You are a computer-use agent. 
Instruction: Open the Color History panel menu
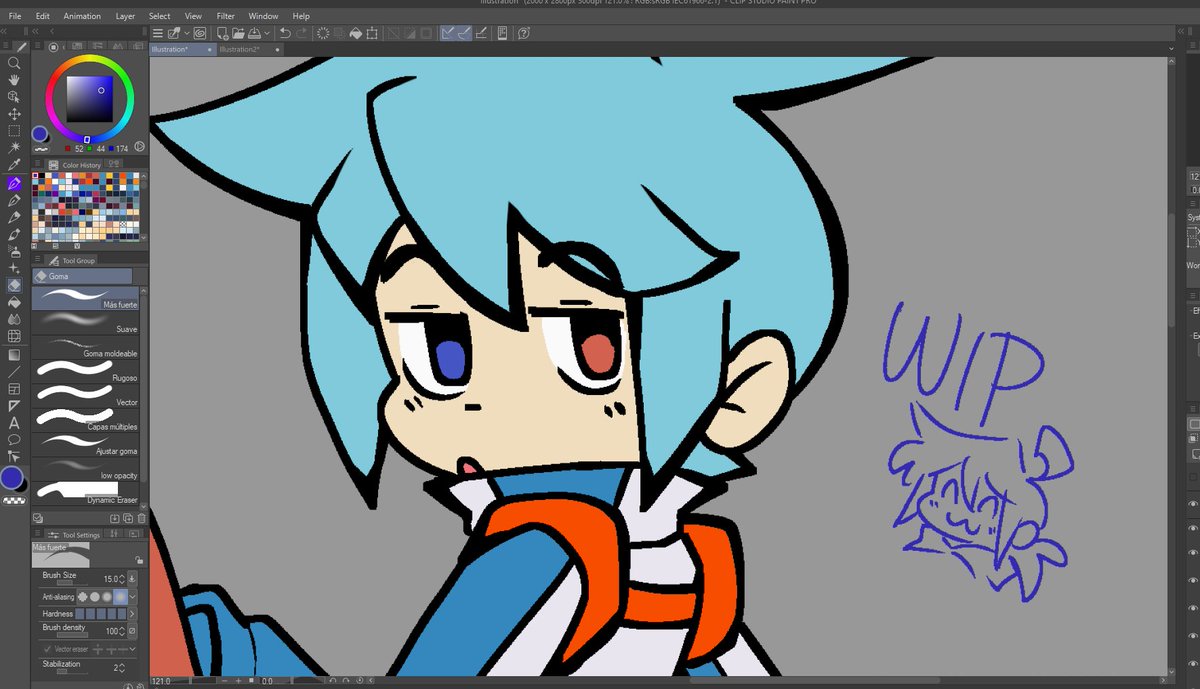click(38, 164)
